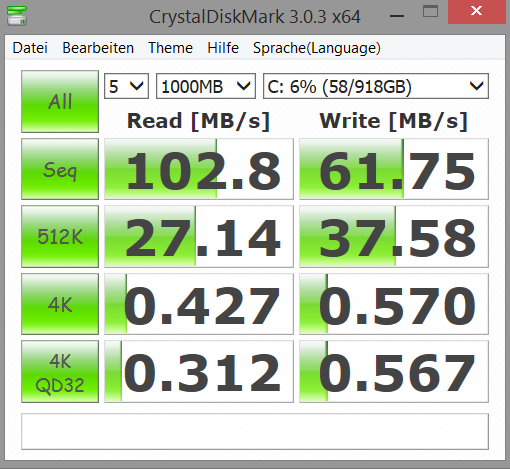Click the Seq read result 102.8
This screenshot has height=469, width=510.
pos(199,169)
